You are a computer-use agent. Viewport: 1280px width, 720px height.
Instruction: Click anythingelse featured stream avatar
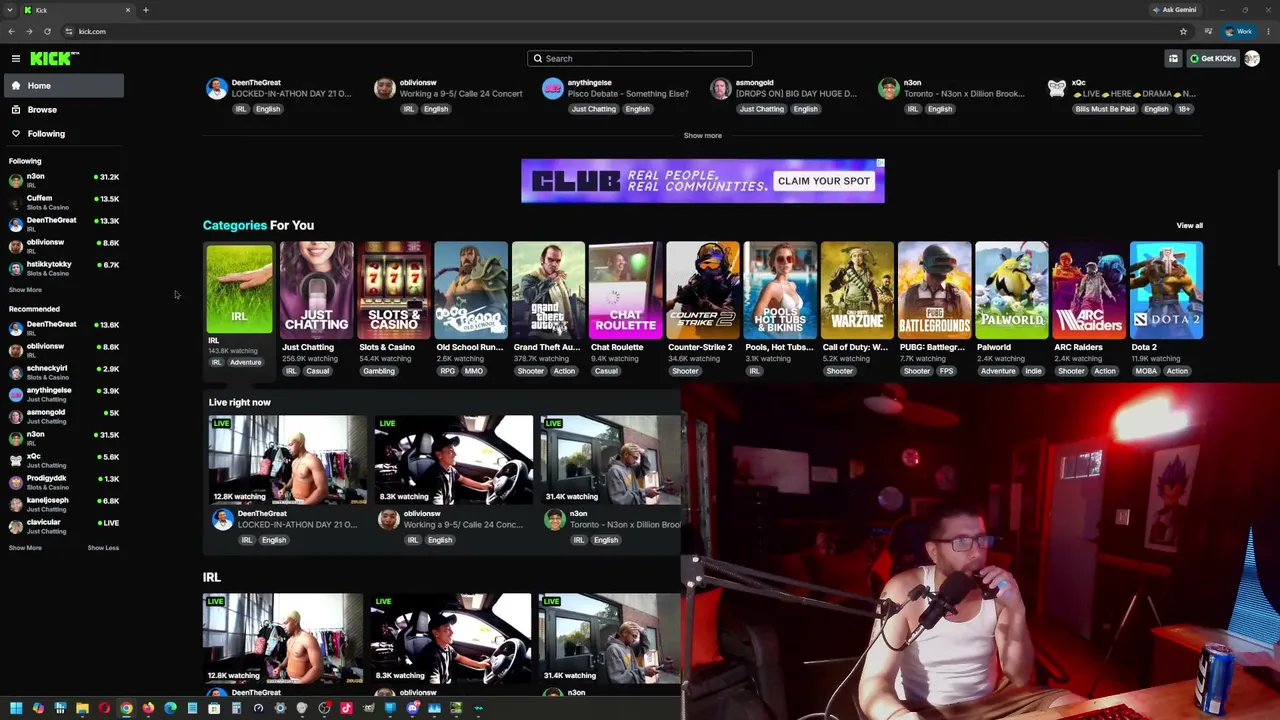[552, 90]
